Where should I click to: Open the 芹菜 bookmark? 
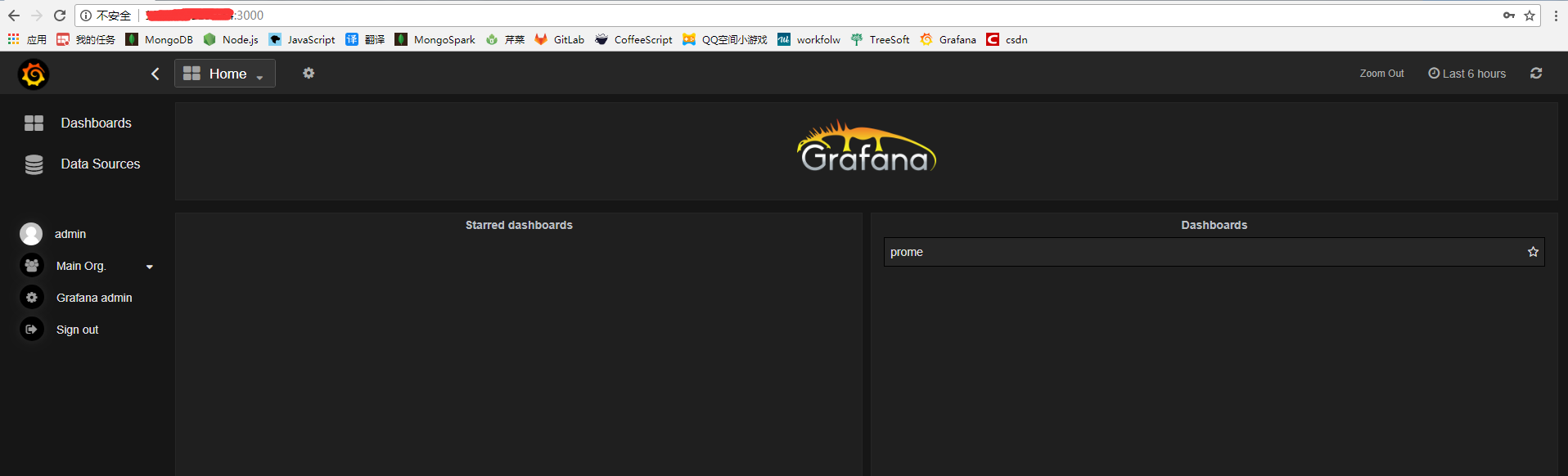pos(505,39)
